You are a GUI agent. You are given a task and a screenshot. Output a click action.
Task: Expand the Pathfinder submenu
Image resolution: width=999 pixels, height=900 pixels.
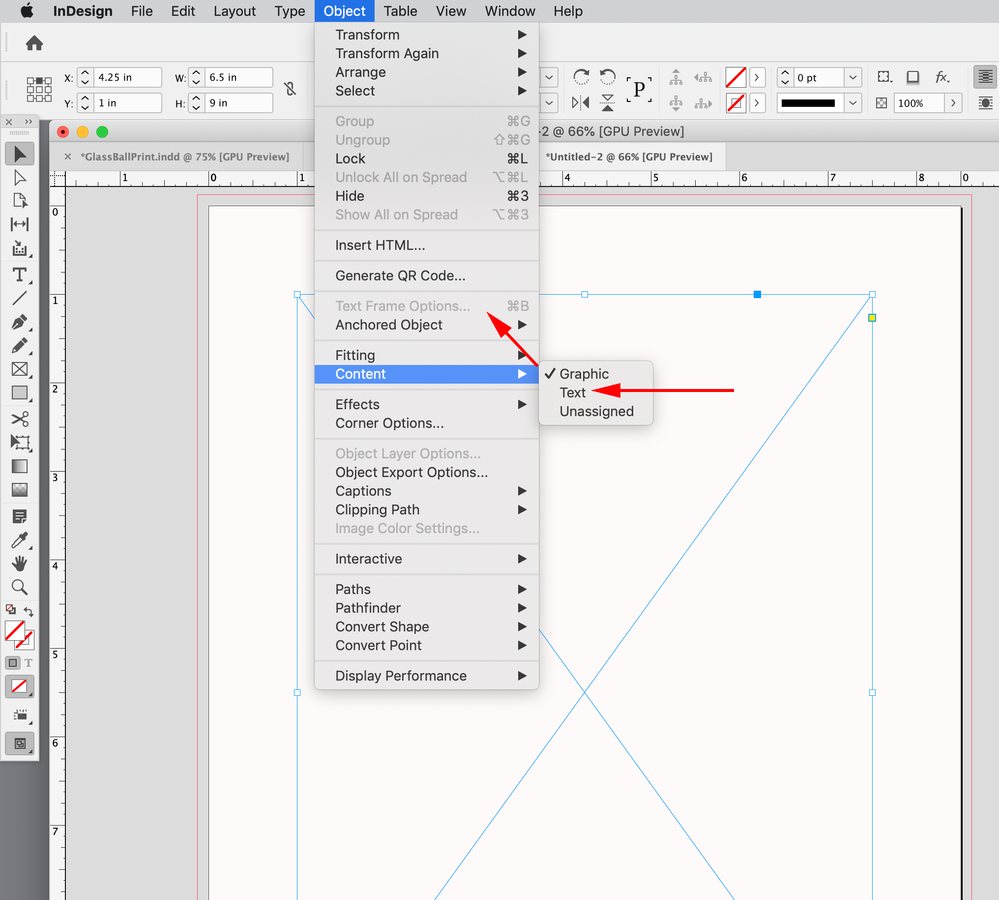click(427, 608)
